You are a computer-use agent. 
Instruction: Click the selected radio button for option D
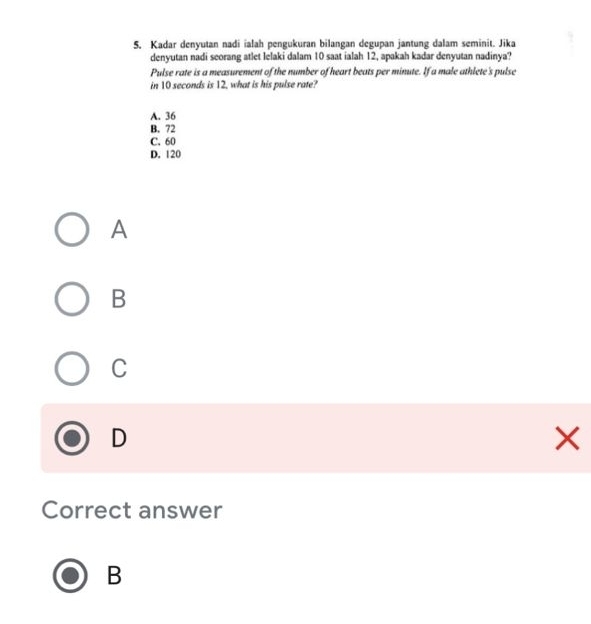tap(72, 438)
